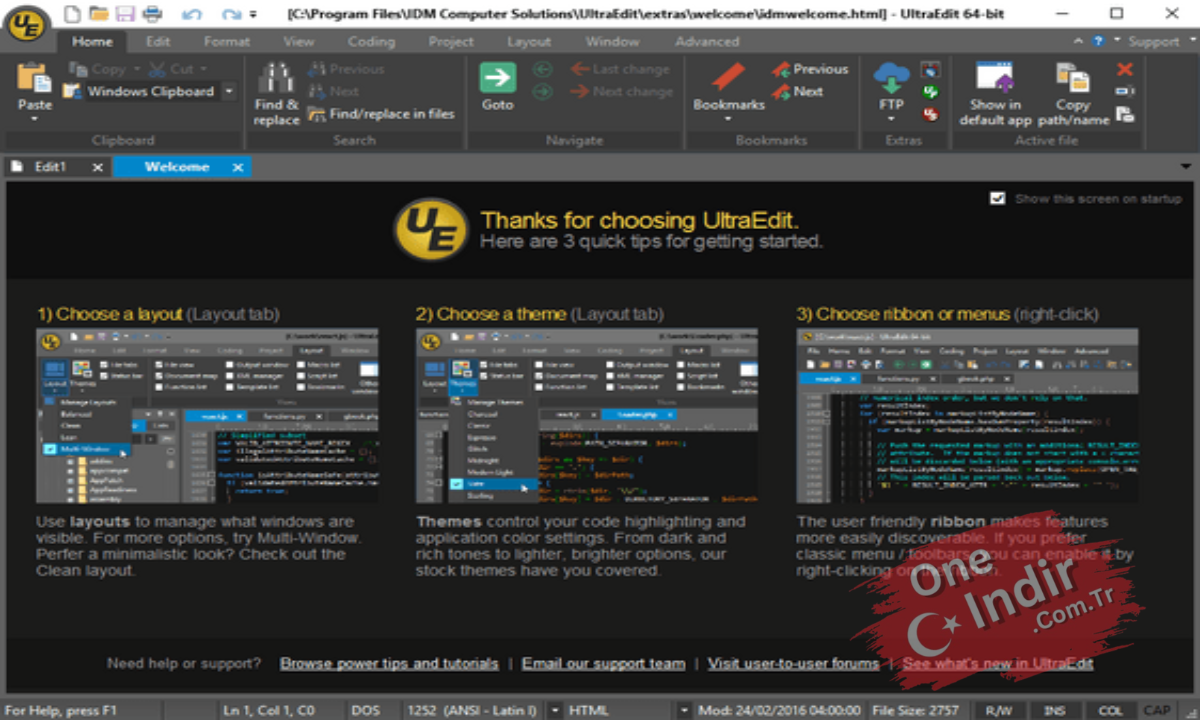Switch to the Edit ribbon tab
The width and height of the screenshot is (1200, 720).
pos(157,42)
